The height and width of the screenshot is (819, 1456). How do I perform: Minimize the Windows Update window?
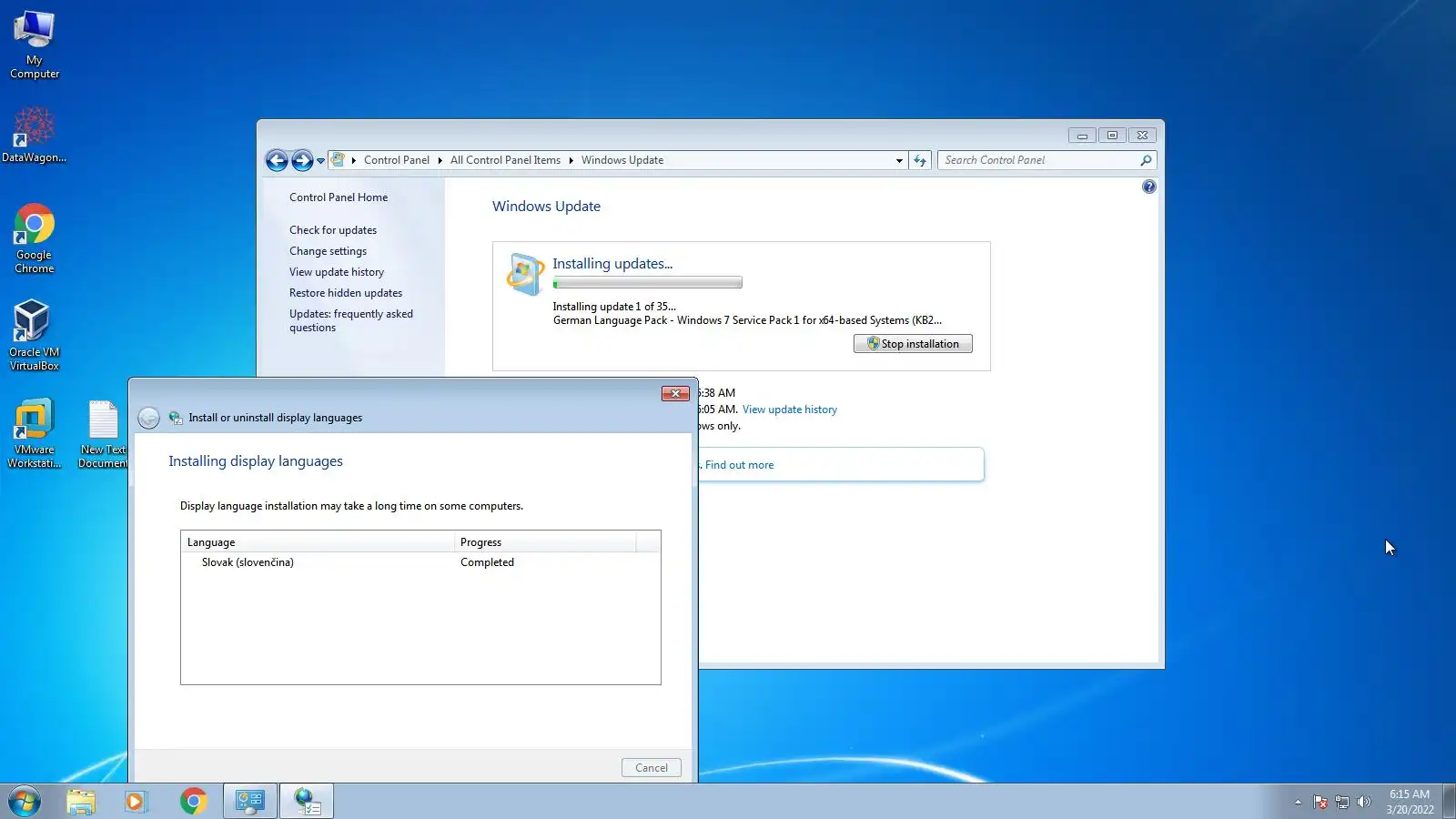[1082, 136]
